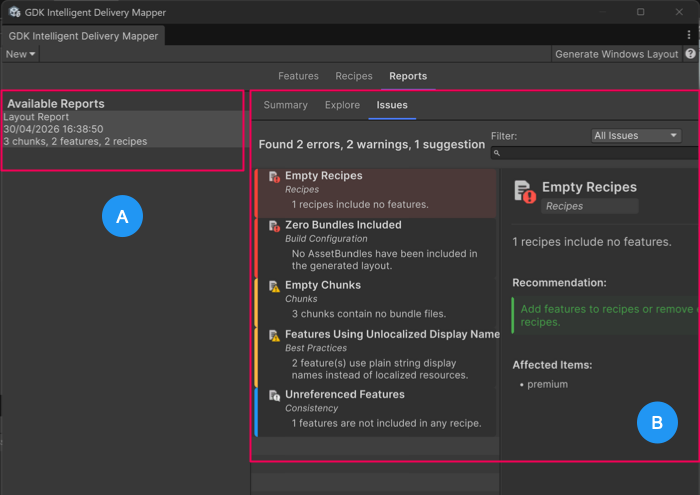The image size is (700, 495).
Task: Click the Empty Chunks warning icon
Action: [x=274, y=286]
